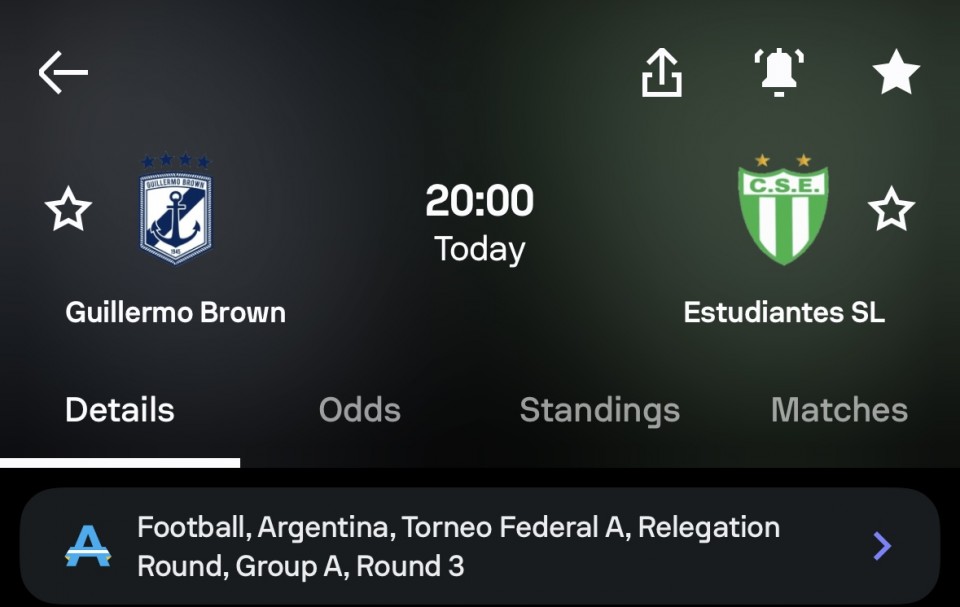Click the Guillermo Brown team name
The height and width of the screenshot is (607, 960).
tap(176, 312)
